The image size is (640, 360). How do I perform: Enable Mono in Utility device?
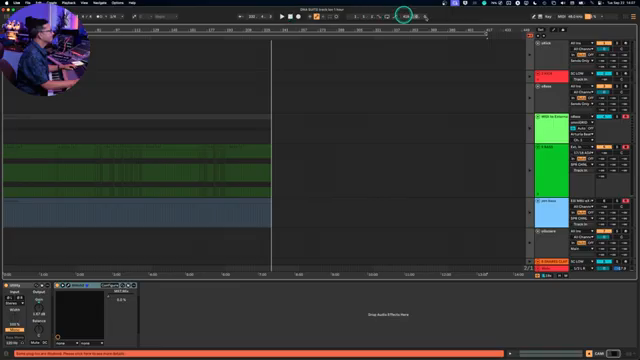click(15, 330)
